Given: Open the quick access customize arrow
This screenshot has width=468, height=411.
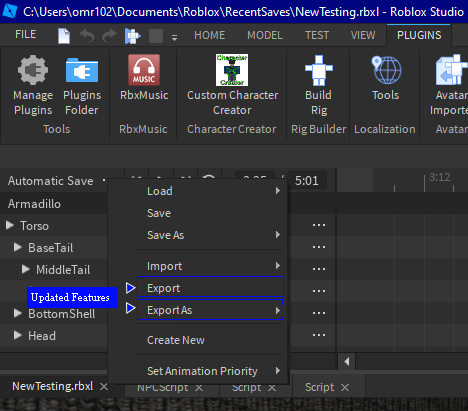Looking at the screenshot, I should point(174,37).
